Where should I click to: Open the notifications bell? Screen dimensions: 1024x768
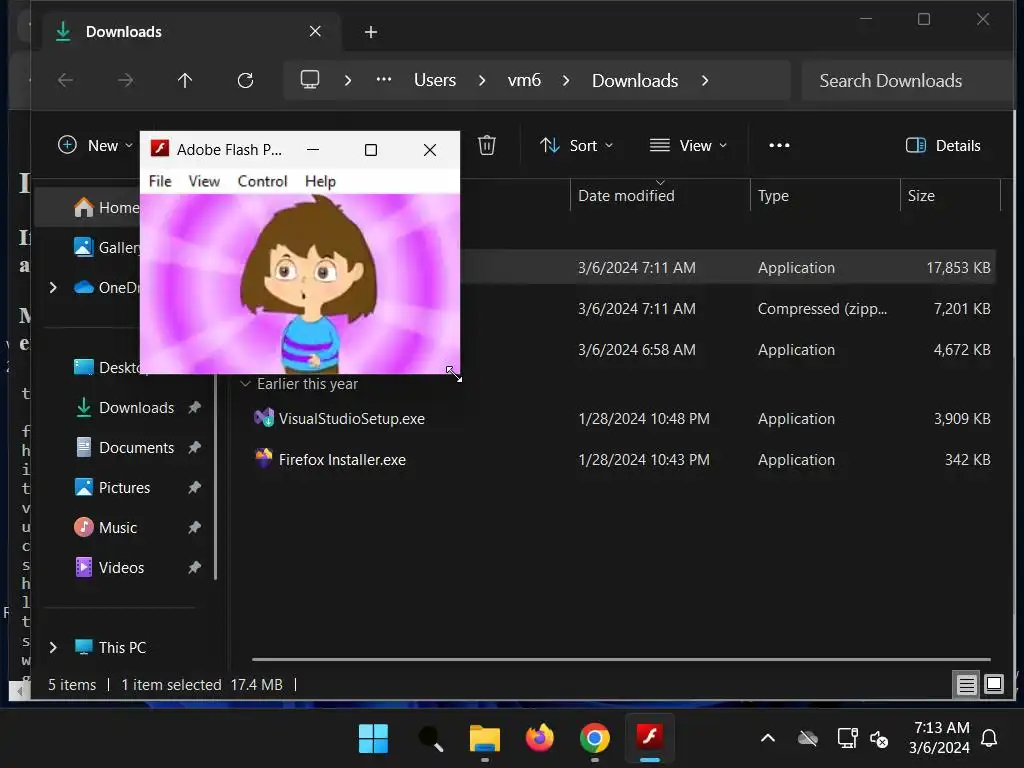pyautogui.click(x=989, y=739)
